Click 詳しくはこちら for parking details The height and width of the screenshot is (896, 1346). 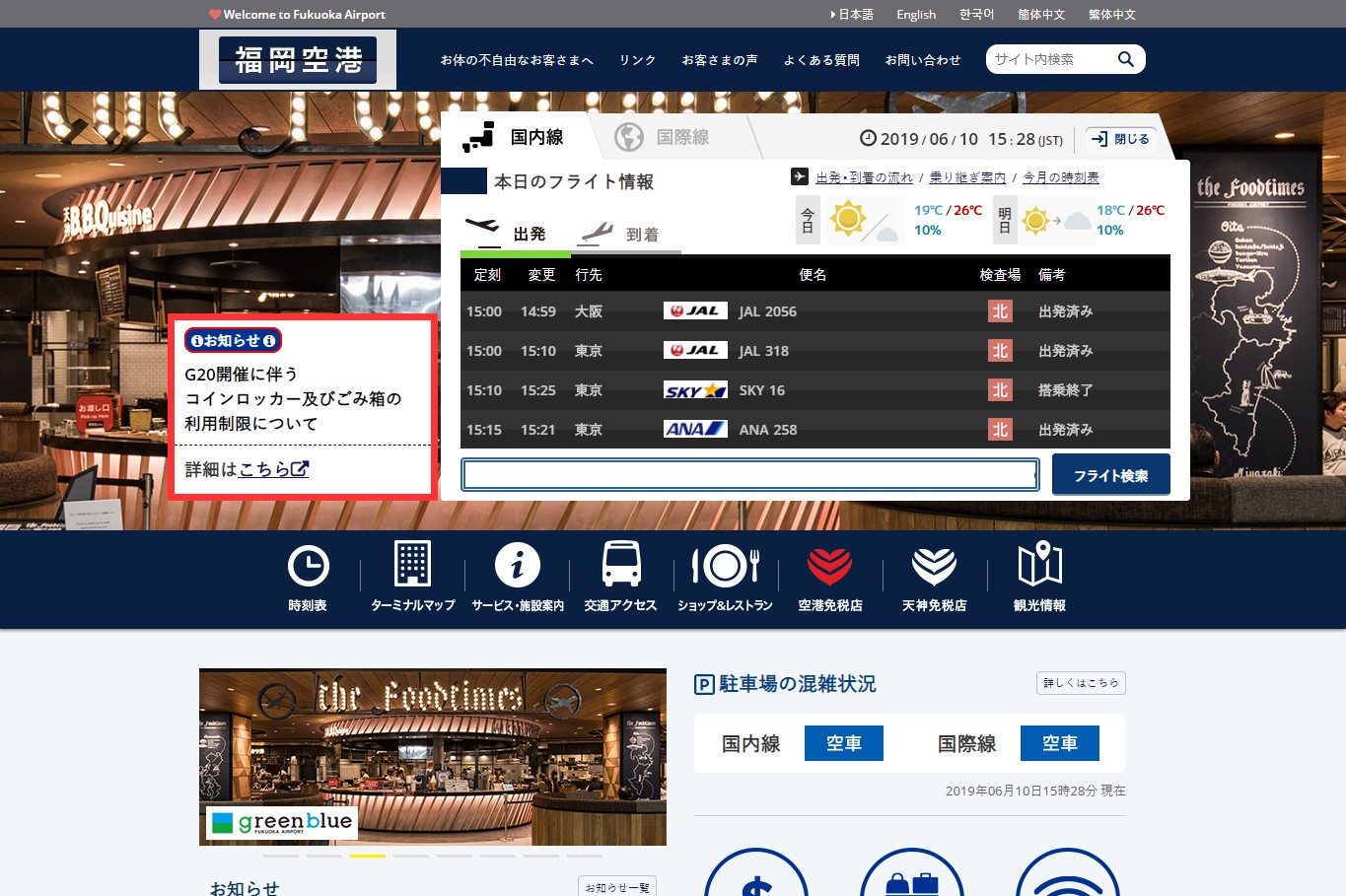tap(1081, 683)
